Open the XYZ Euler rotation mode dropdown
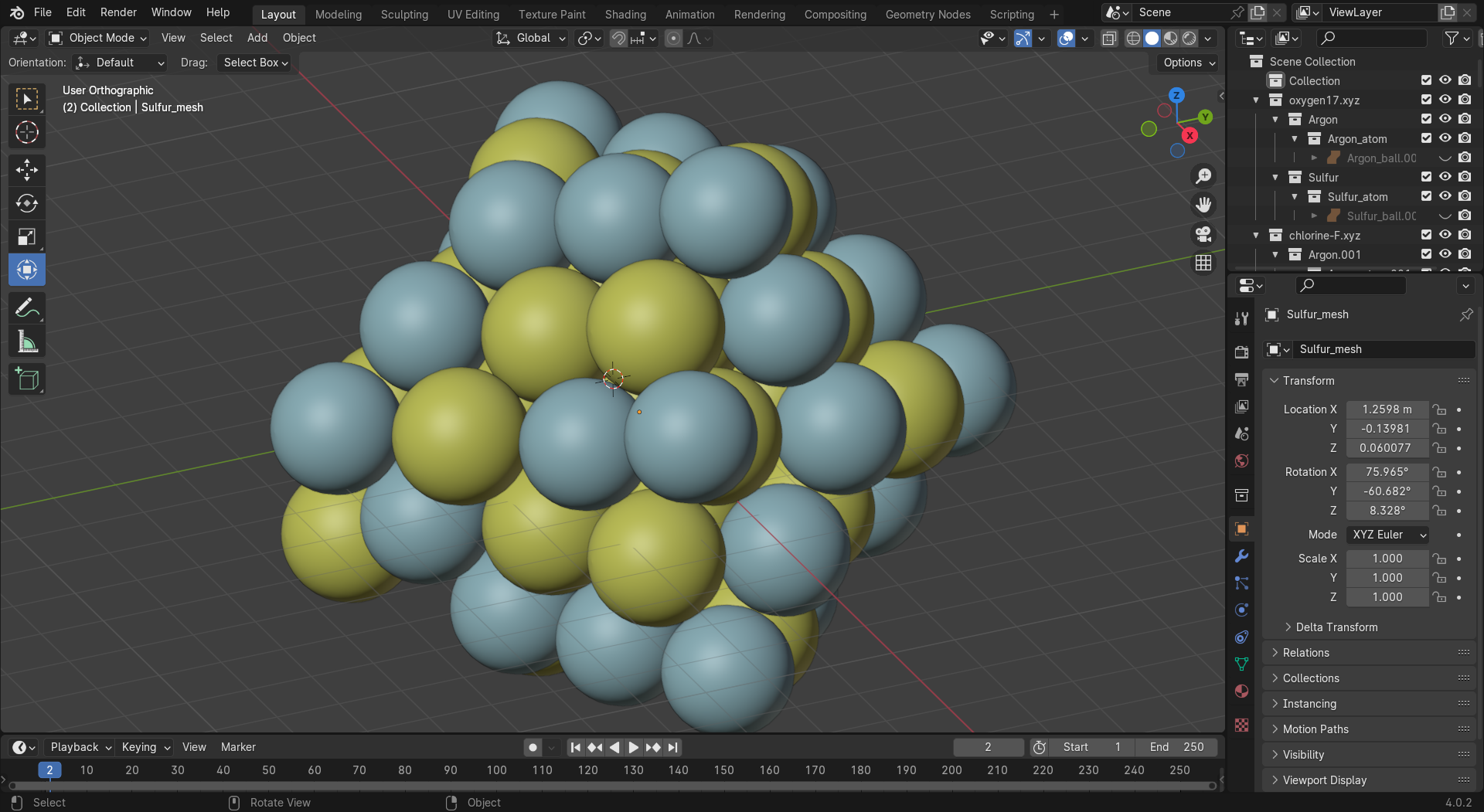 (1388, 535)
